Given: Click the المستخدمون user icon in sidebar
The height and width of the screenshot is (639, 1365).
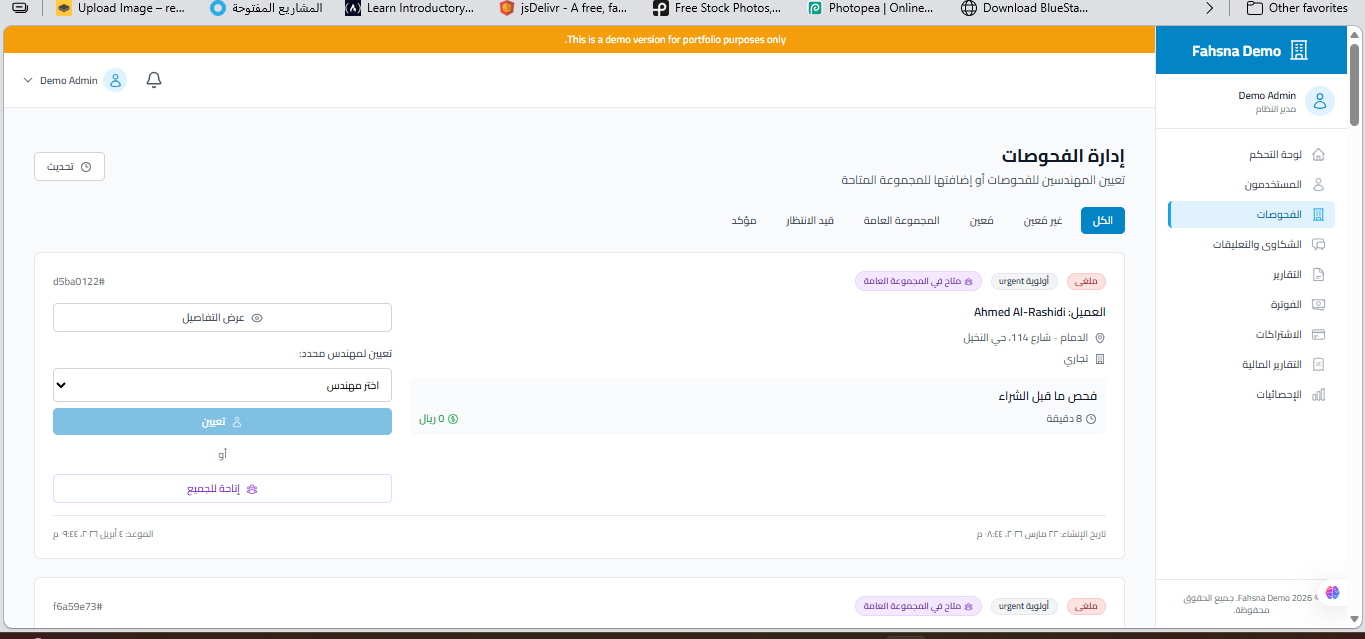Looking at the screenshot, I should 1318,185.
